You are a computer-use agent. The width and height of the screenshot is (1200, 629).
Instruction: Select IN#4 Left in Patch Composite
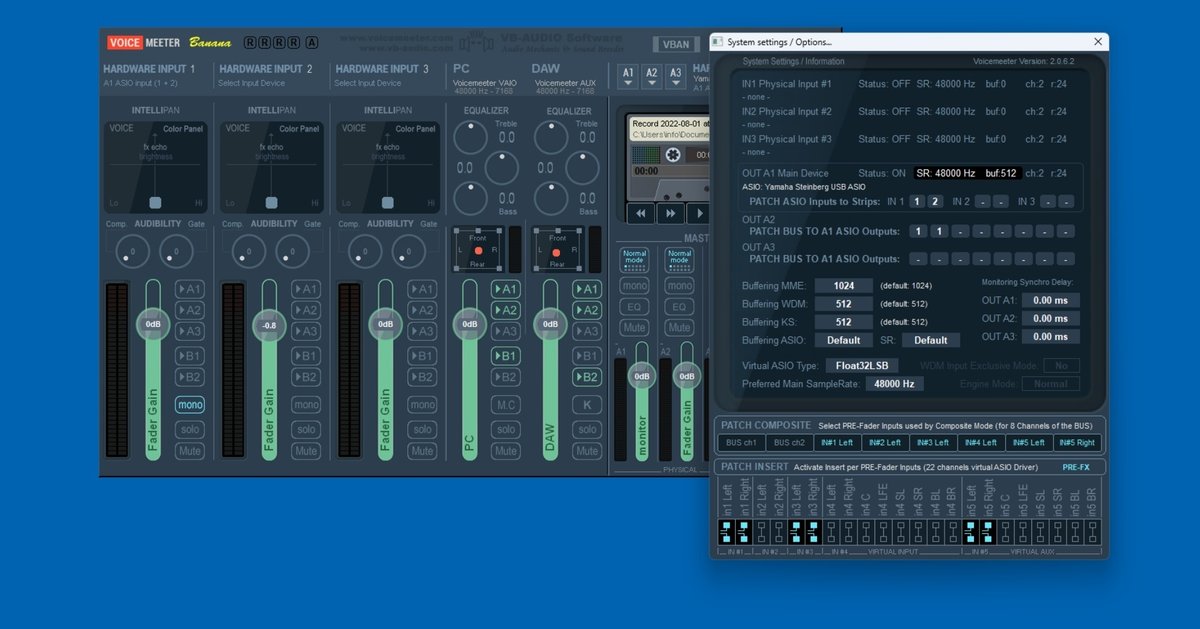(x=981, y=442)
